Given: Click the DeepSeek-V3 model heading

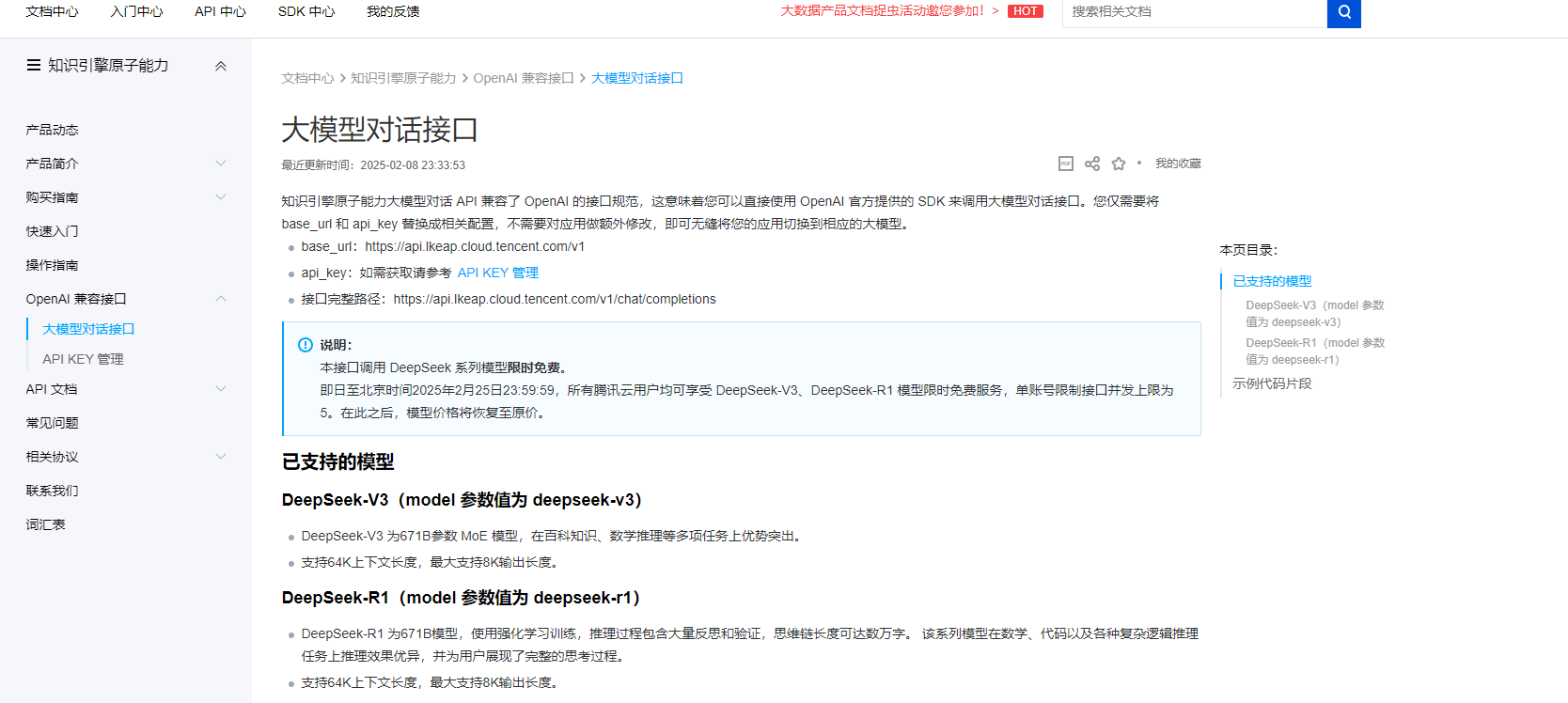Looking at the screenshot, I should click(462, 500).
